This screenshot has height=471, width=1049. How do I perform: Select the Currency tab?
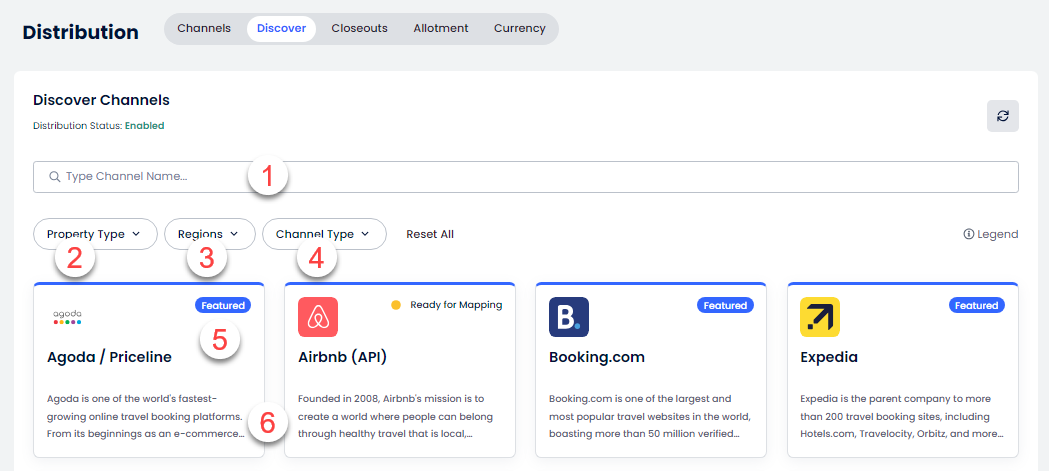tap(520, 28)
